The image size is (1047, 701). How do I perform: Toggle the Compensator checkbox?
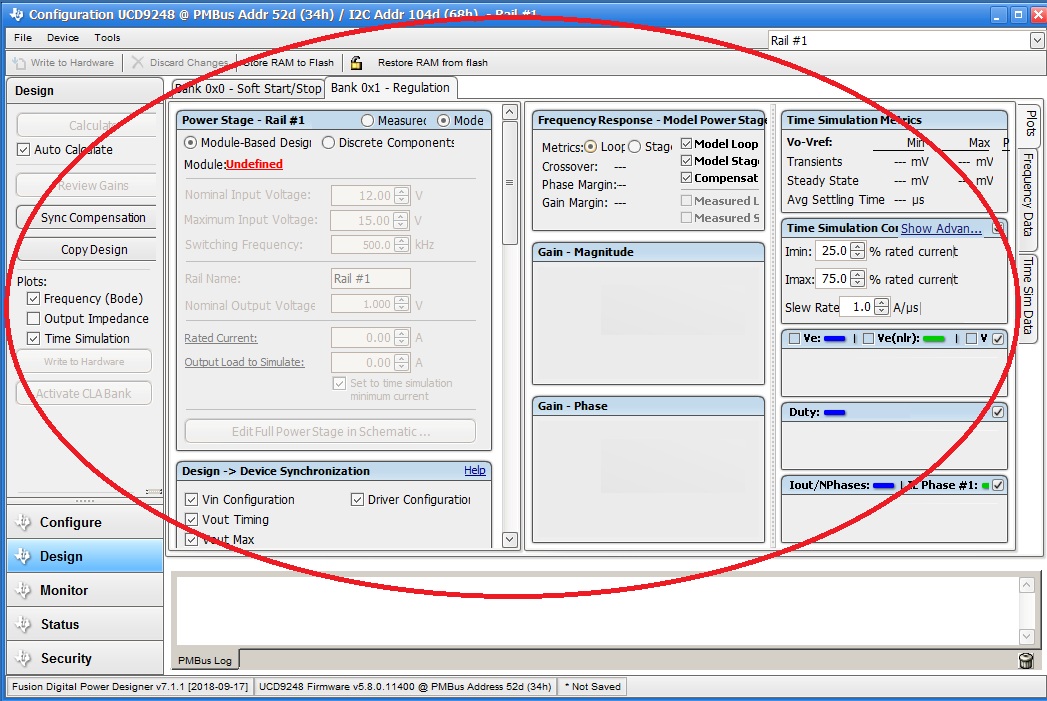tap(686, 178)
